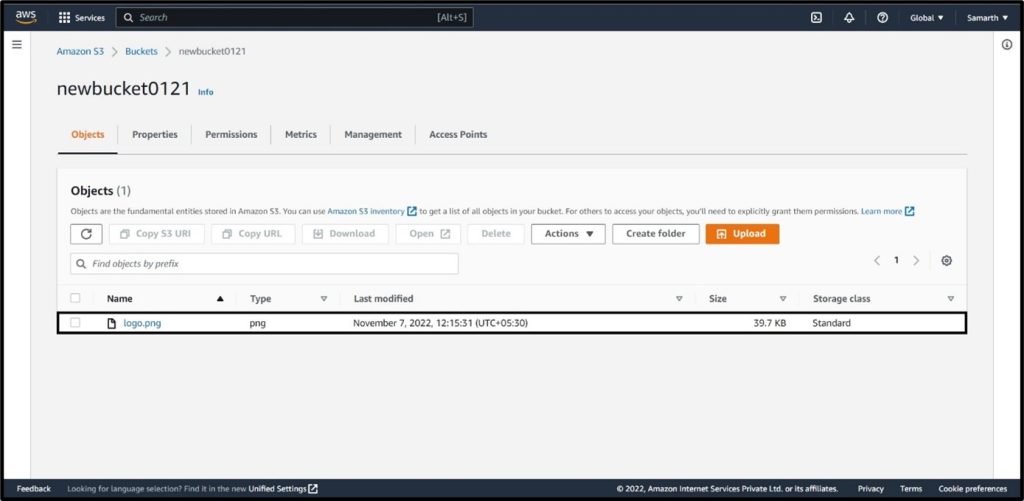Click the Copy S3 URI button

point(157,234)
